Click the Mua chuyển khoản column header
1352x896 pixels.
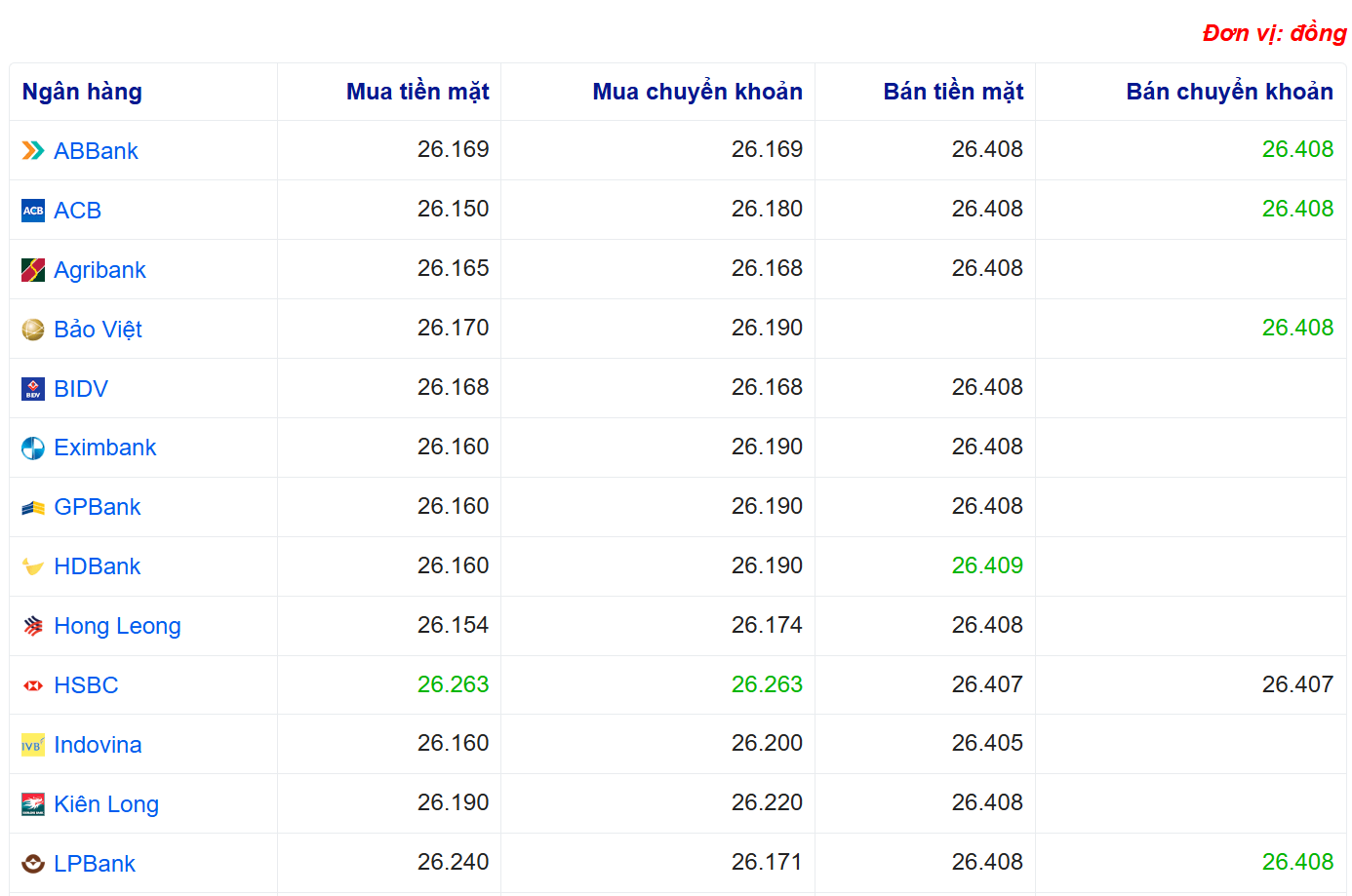[697, 92]
